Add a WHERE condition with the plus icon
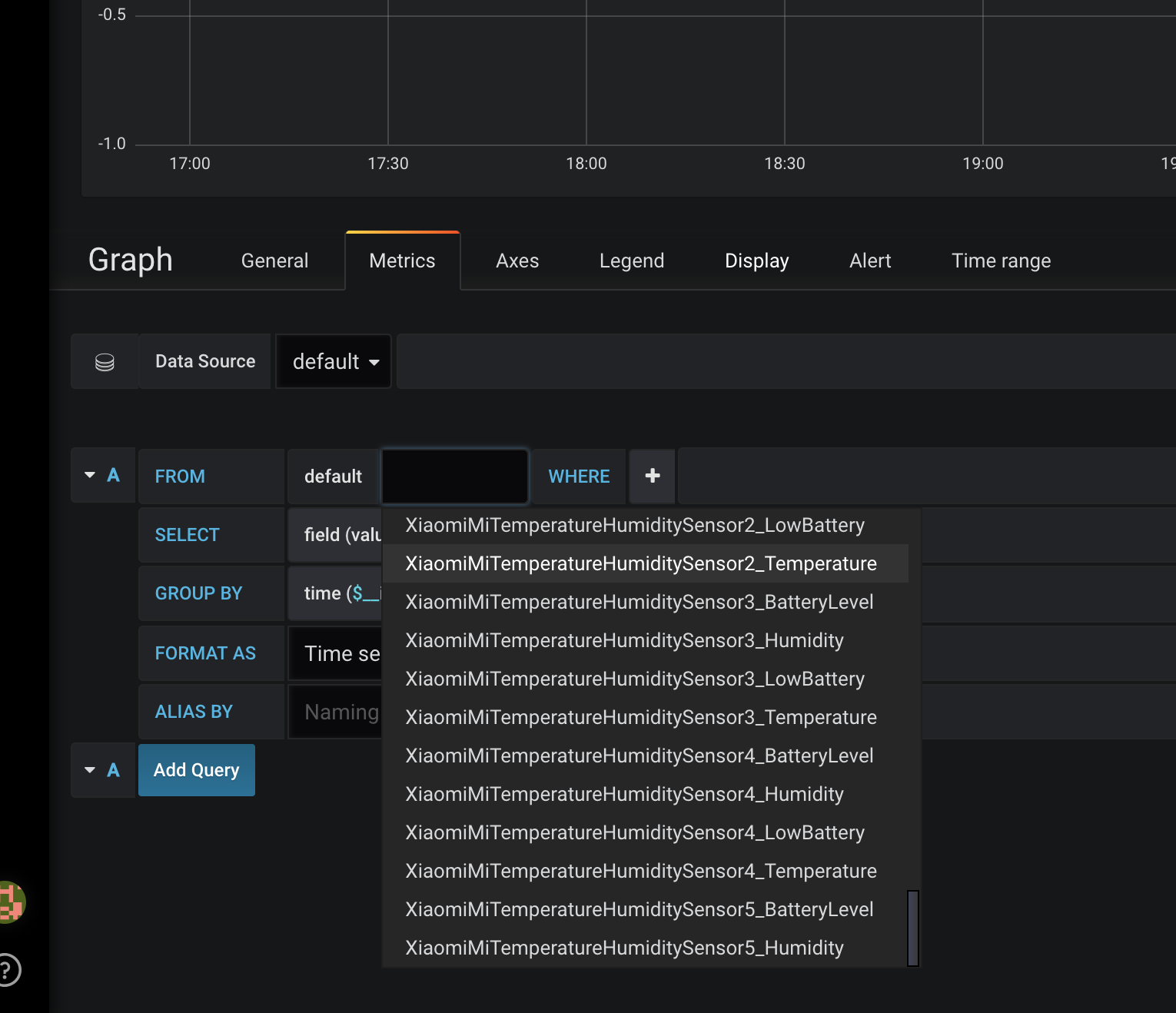 651,476
